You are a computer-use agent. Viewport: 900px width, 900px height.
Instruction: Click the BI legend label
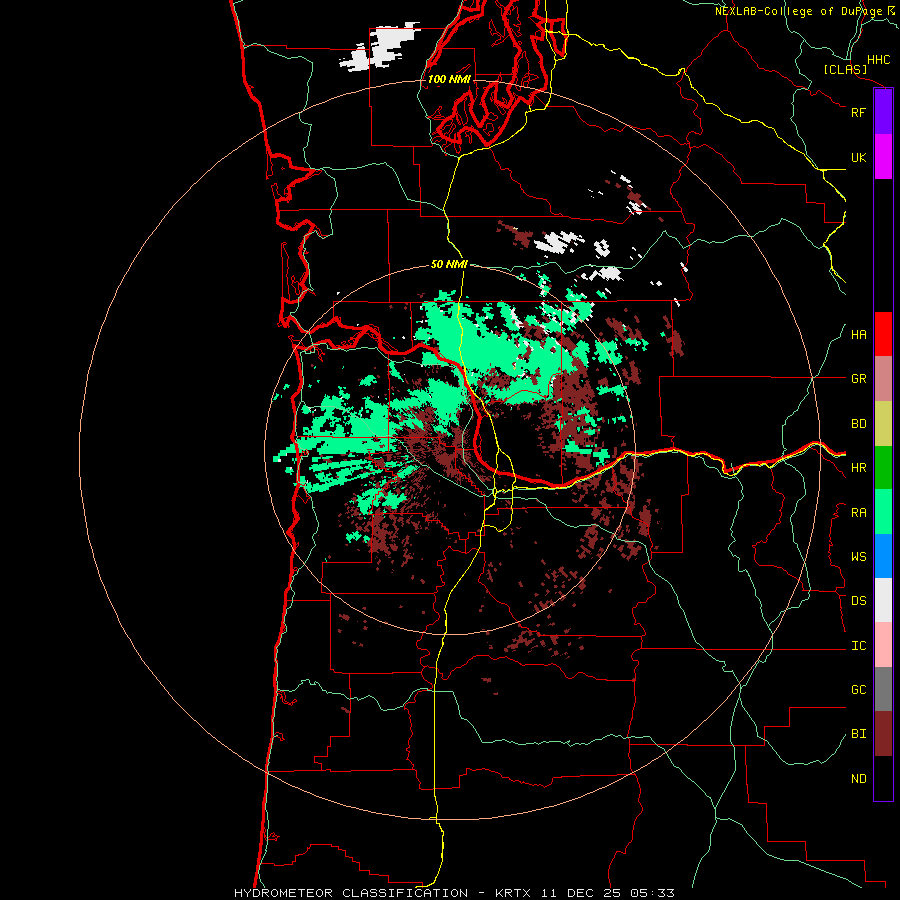(x=858, y=734)
